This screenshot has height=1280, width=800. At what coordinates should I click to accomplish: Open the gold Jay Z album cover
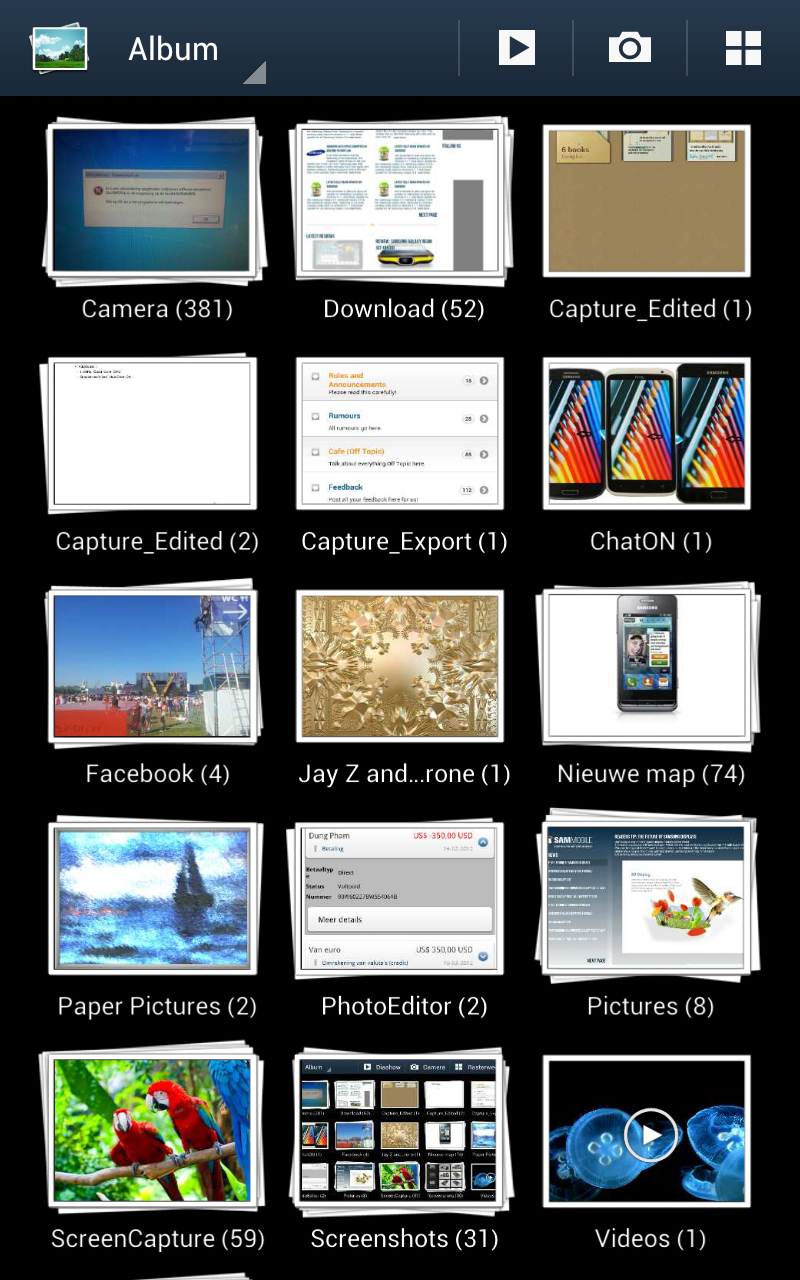(400, 665)
